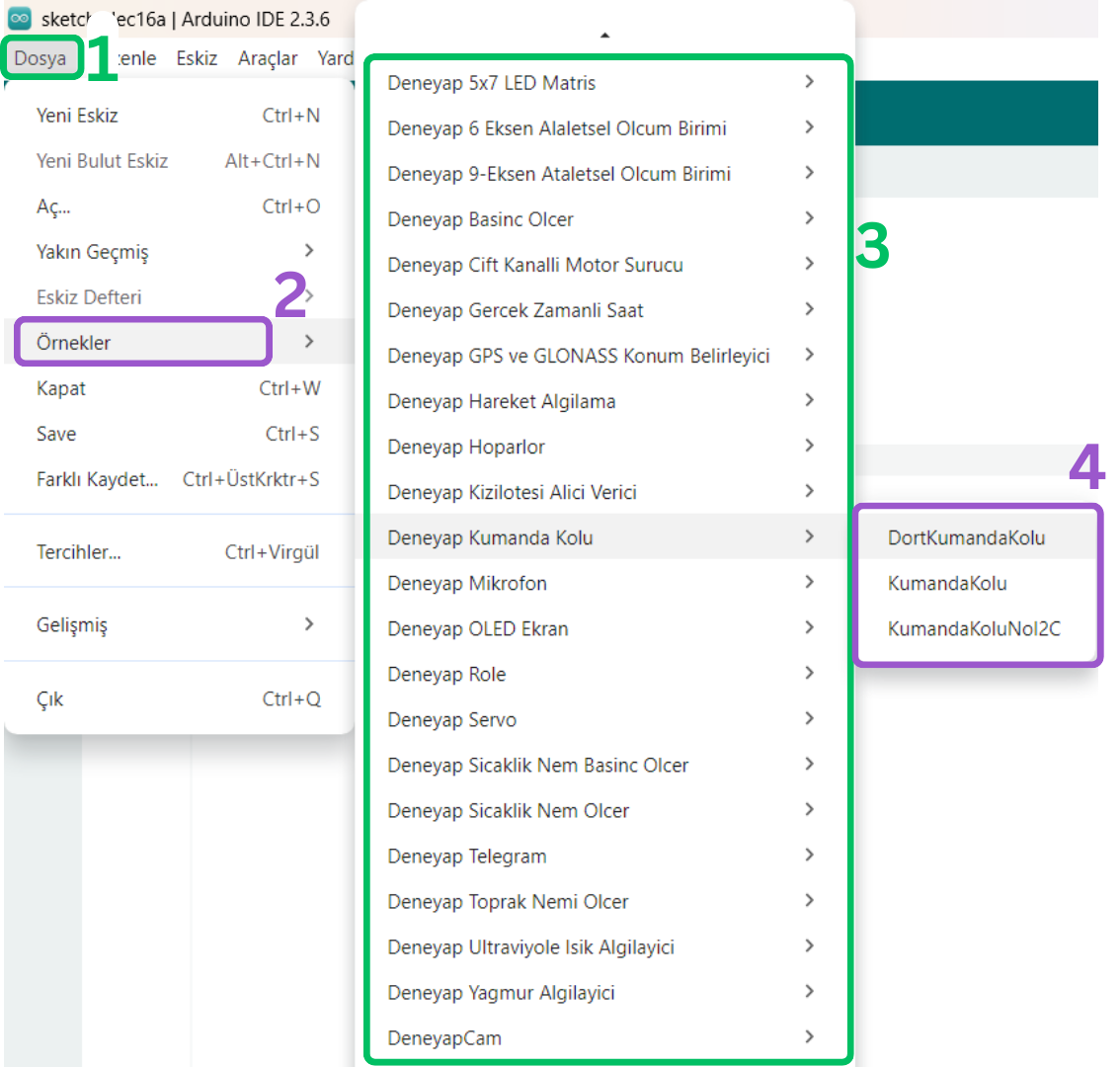Select Yeni Eskiz menu item
The width and height of the screenshot is (1120, 1067).
(179, 115)
